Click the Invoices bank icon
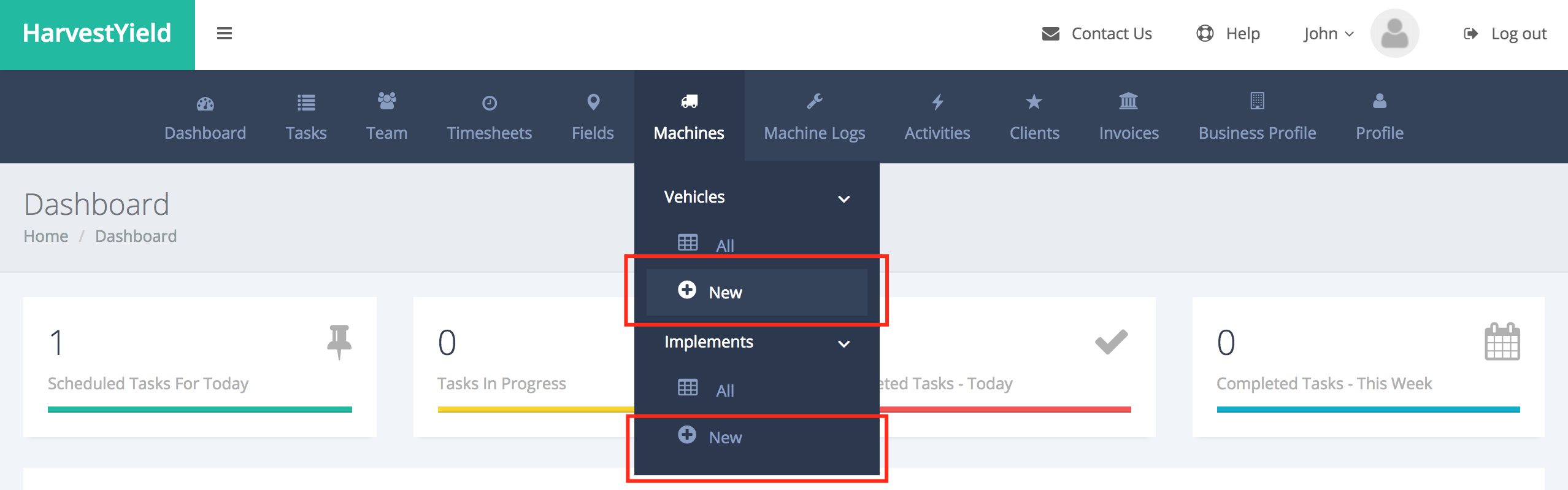 pos(1128,101)
